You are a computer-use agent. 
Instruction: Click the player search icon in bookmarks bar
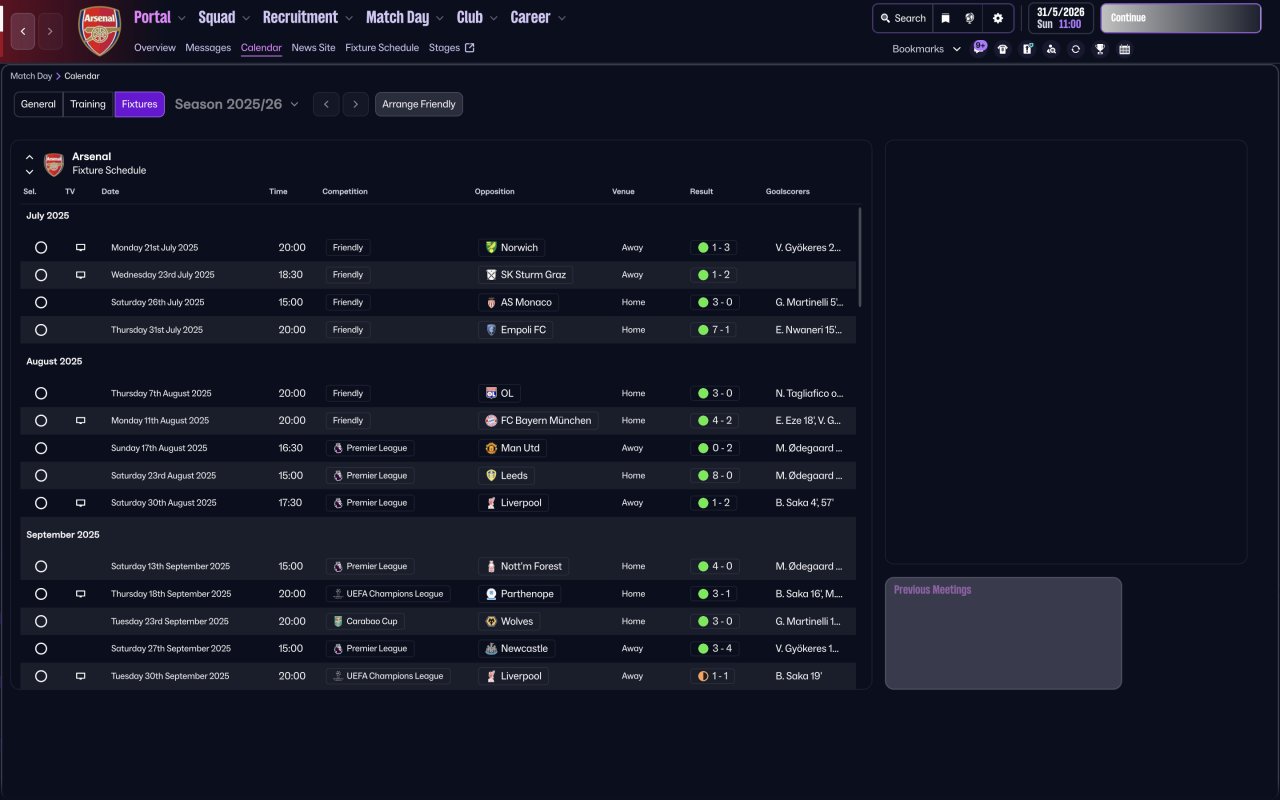click(1051, 49)
